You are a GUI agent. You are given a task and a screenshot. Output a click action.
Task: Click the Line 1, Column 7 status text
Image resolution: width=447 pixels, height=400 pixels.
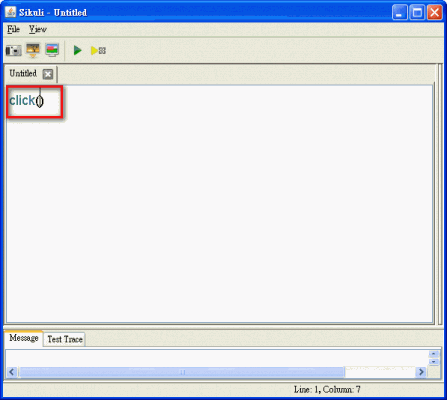tap(327, 389)
